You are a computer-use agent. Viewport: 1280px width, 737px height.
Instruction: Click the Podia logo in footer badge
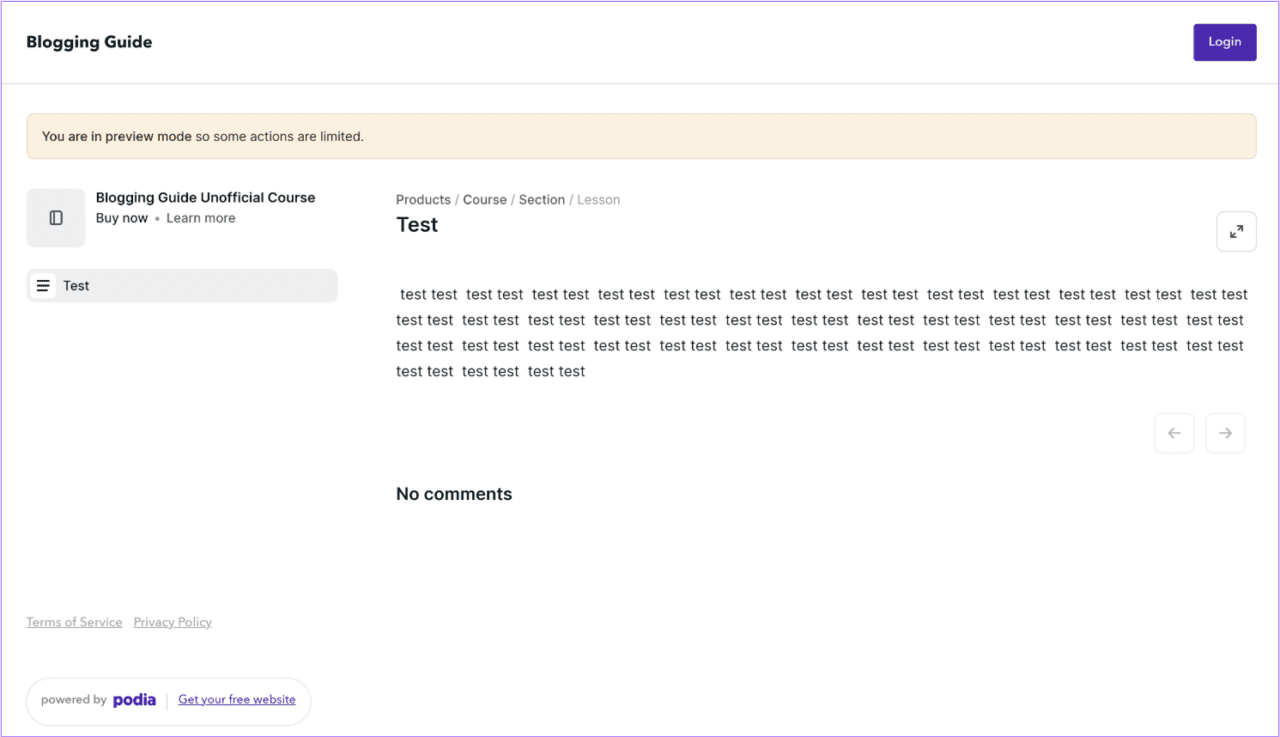(135, 700)
